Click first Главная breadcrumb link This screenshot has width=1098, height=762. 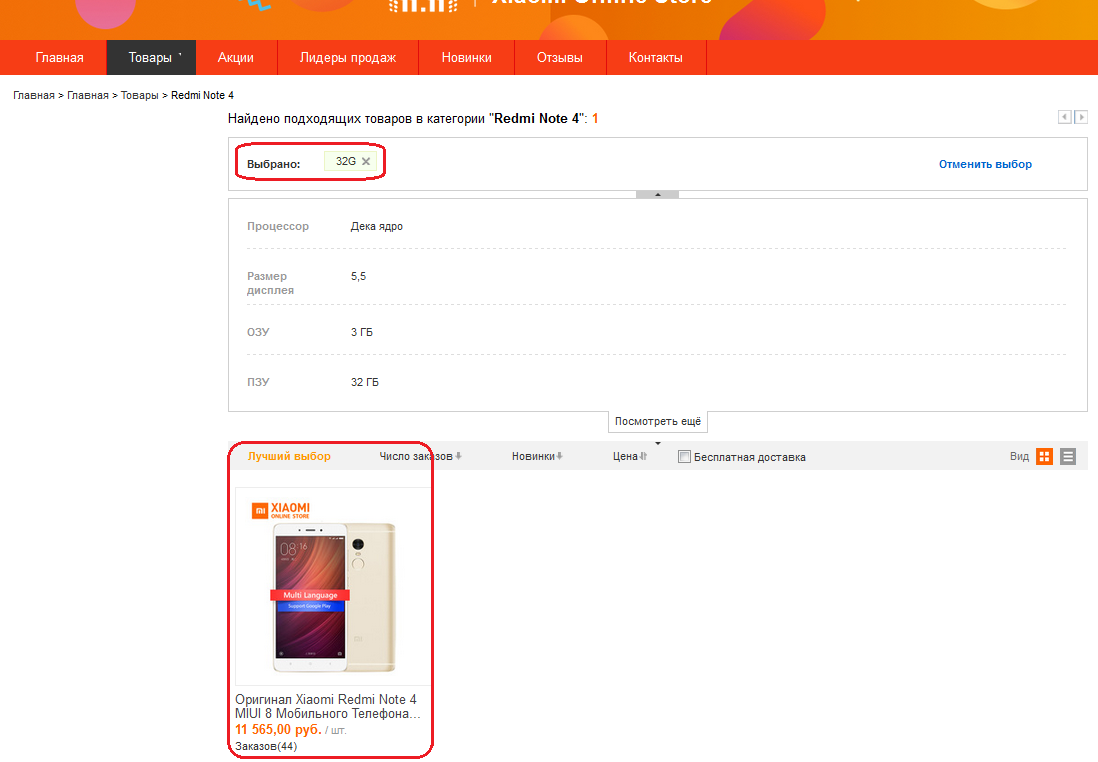pos(34,95)
